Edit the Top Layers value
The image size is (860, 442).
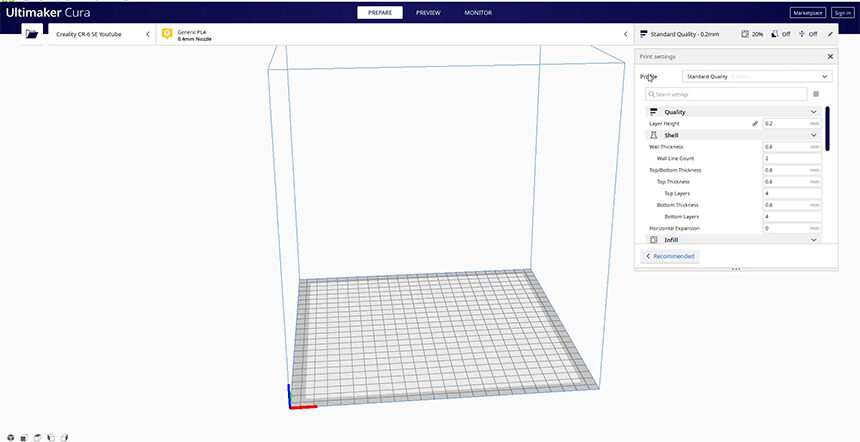[x=792, y=194]
